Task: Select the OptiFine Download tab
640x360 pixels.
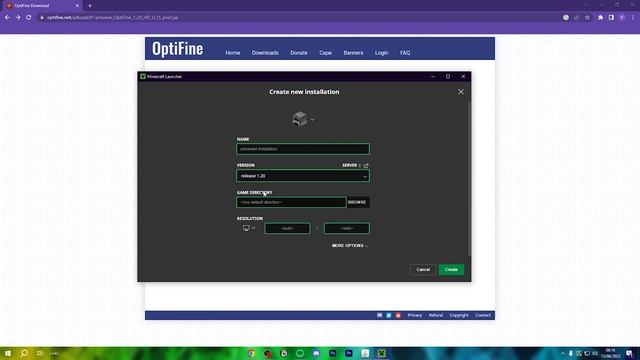Action: (x=43, y=6)
